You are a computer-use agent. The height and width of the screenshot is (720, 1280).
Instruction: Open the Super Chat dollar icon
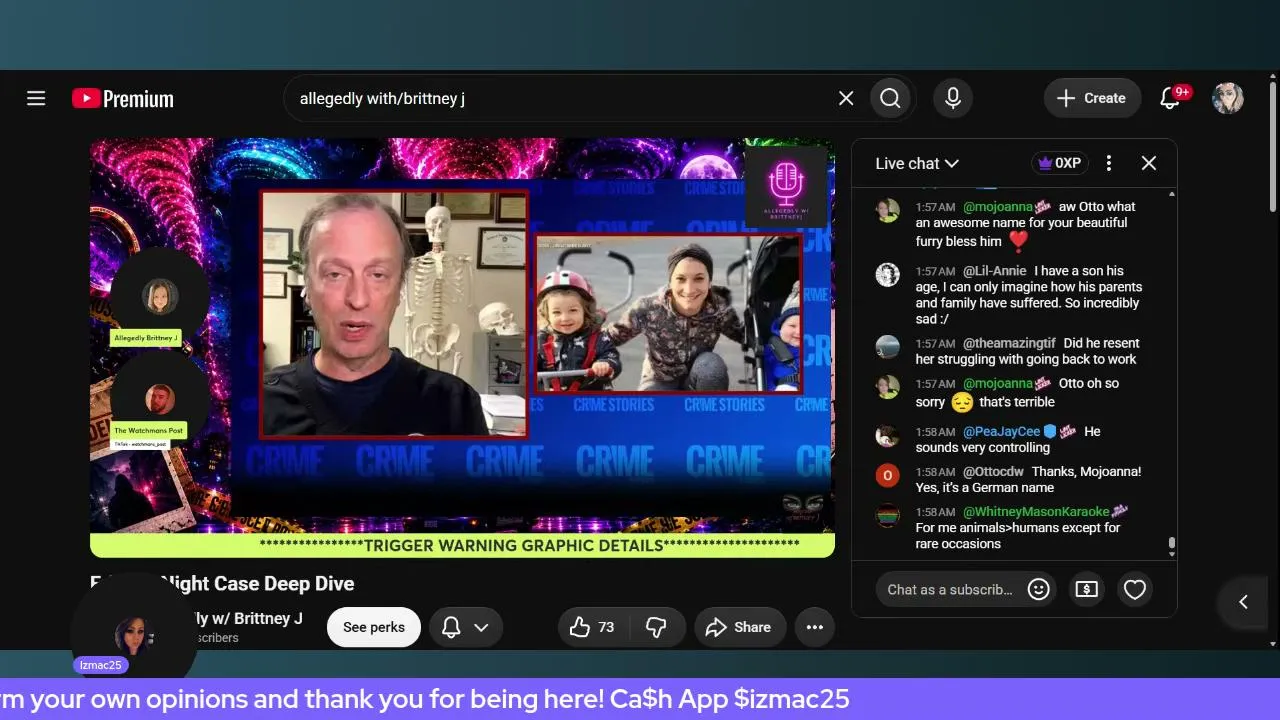(x=1086, y=589)
